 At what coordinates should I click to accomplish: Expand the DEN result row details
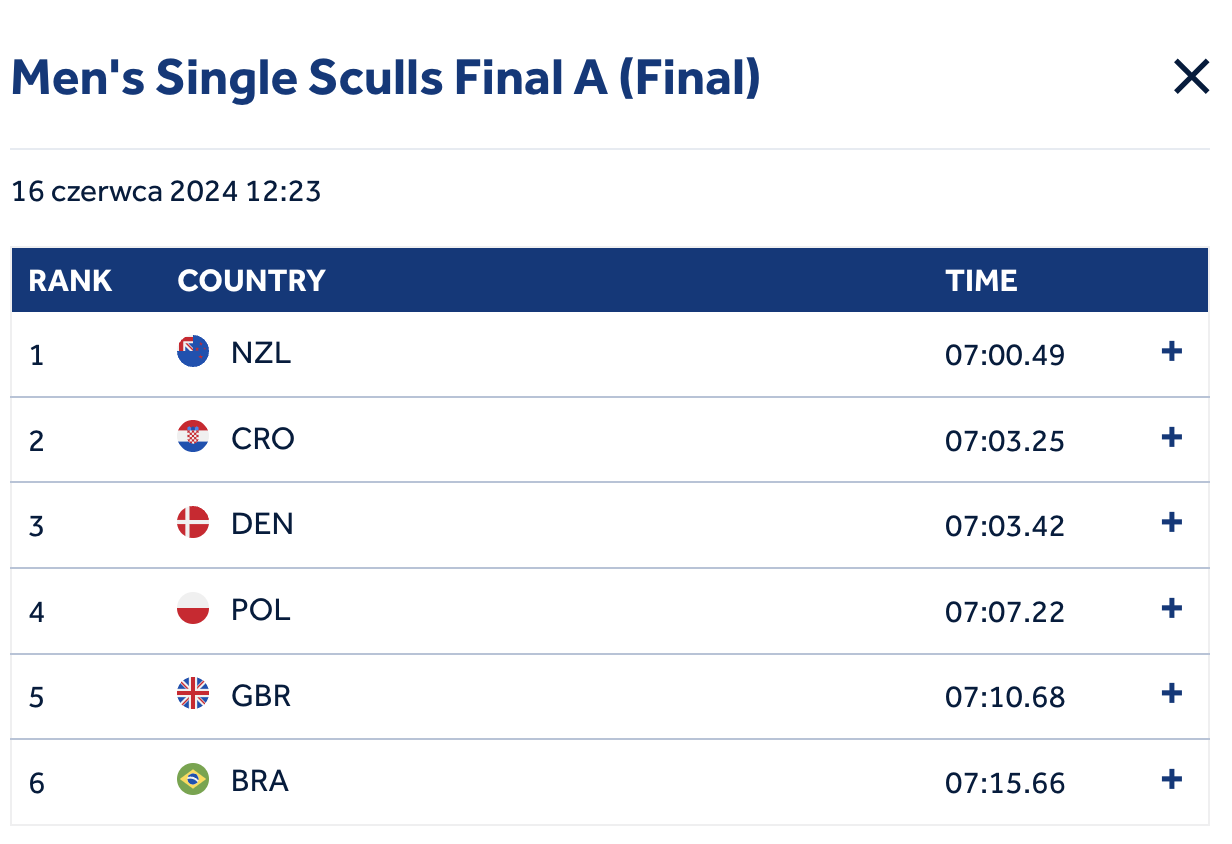click(x=1172, y=523)
